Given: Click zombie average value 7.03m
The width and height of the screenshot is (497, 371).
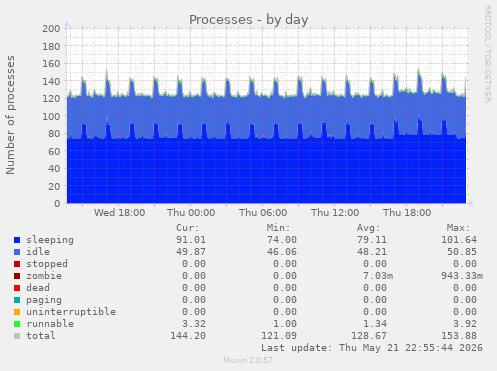Looking at the screenshot, I should click(378, 276).
